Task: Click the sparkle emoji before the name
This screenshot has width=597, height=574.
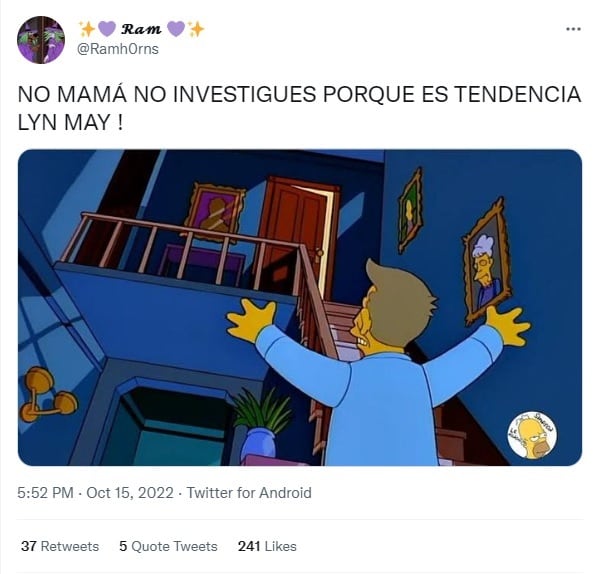Action: (x=86, y=29)
